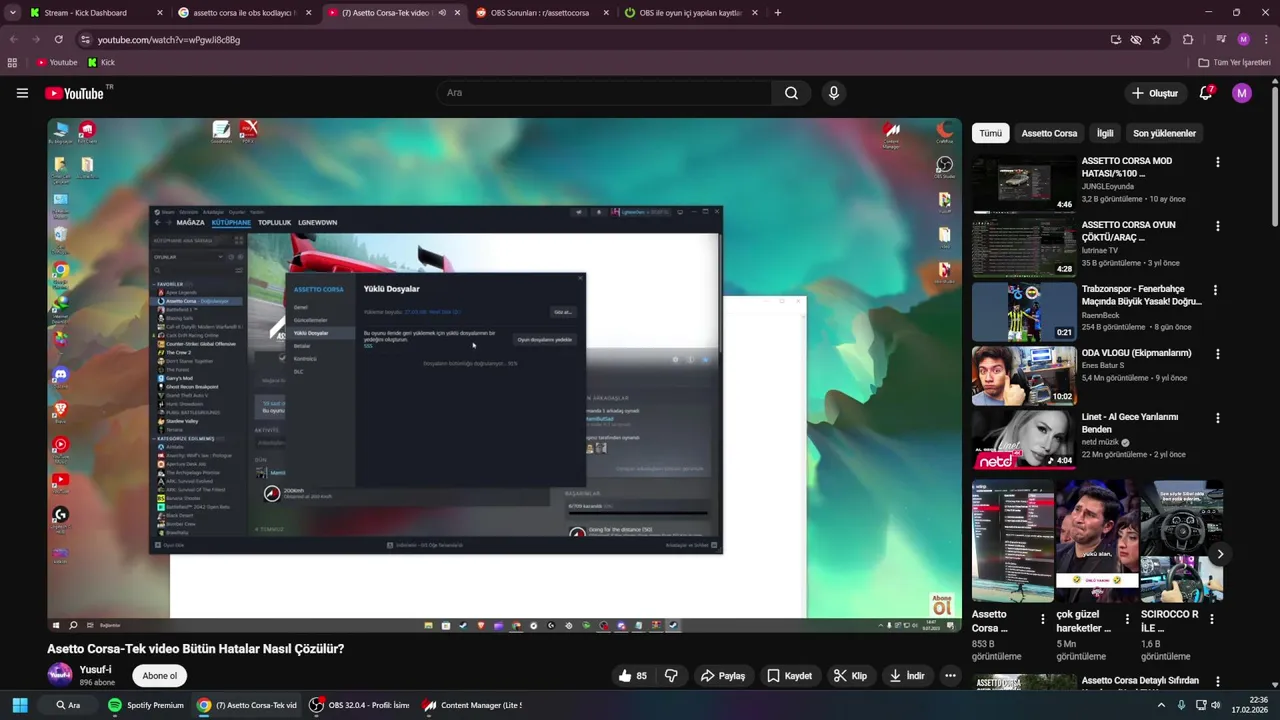This screenshot has height=720, width=1280.
Task: Open the Yusuf-i channel name link
Action: (96, 669)
